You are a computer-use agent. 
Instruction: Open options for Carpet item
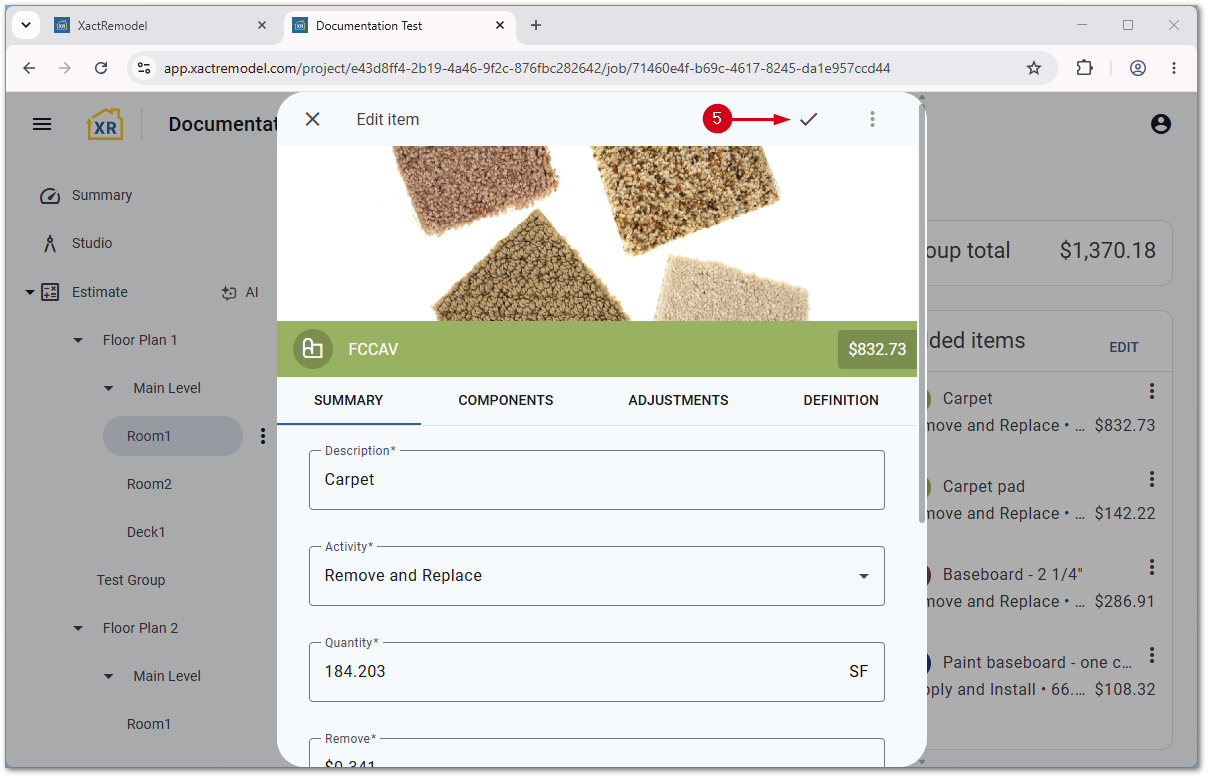coord(1152,391)
